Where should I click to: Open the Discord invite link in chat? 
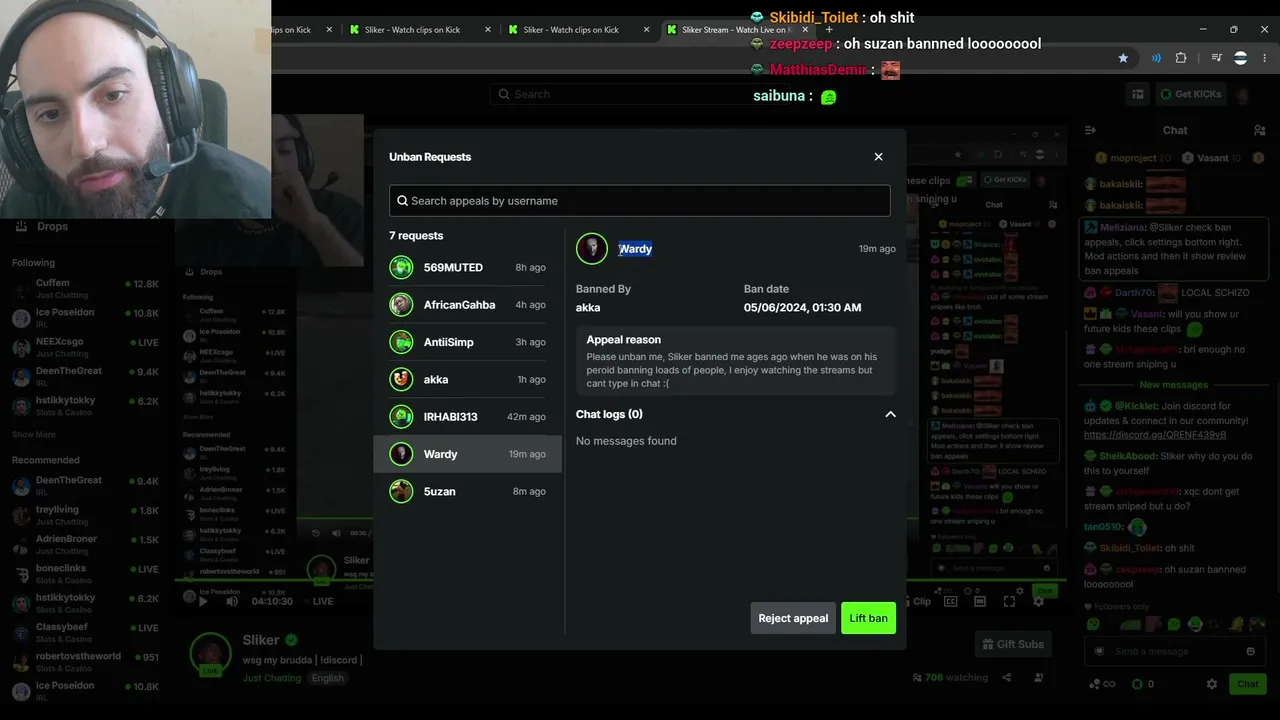pos(1155,435)
